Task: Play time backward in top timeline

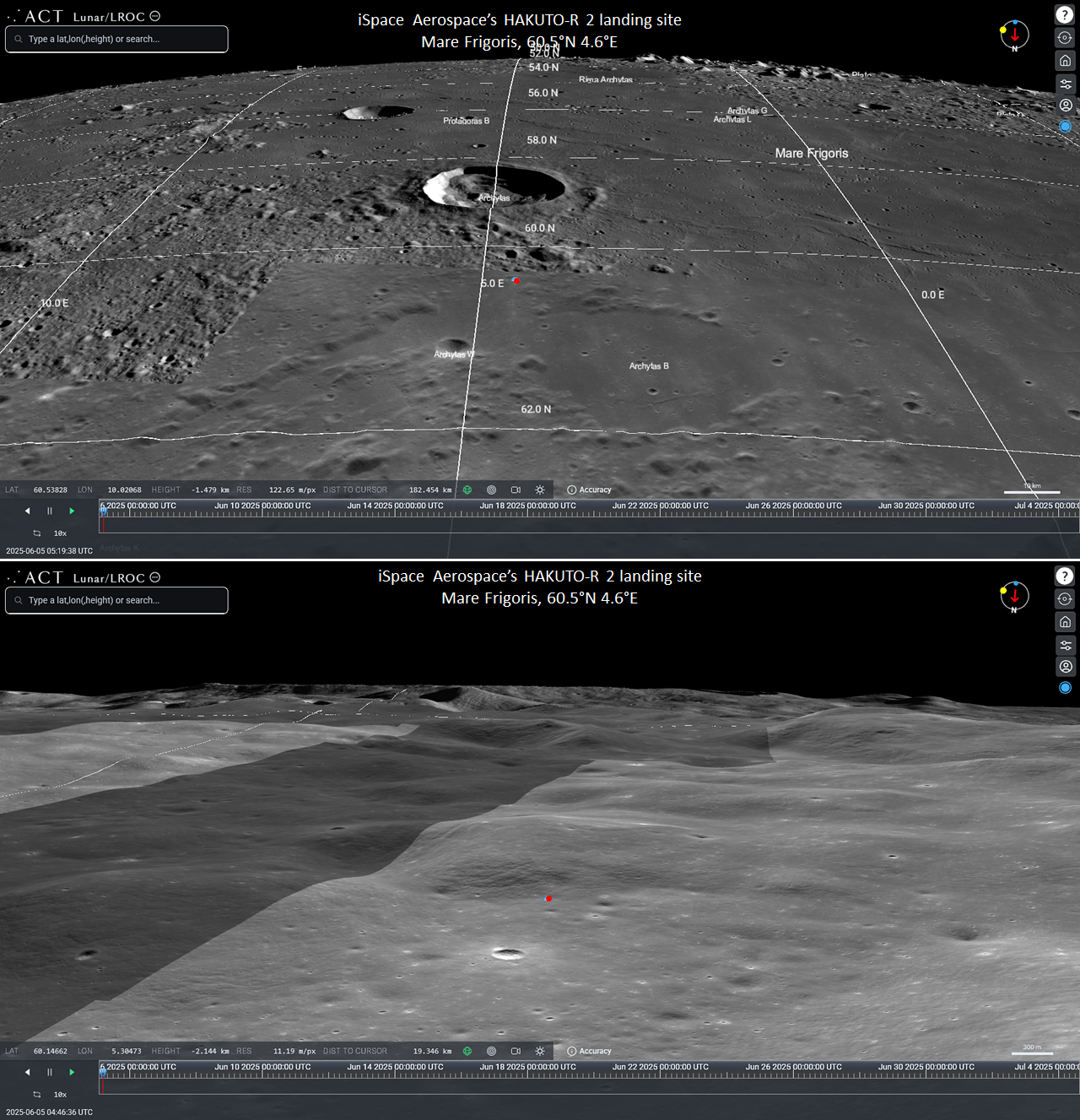Action: pyautogui.click(x=27, y=511)
